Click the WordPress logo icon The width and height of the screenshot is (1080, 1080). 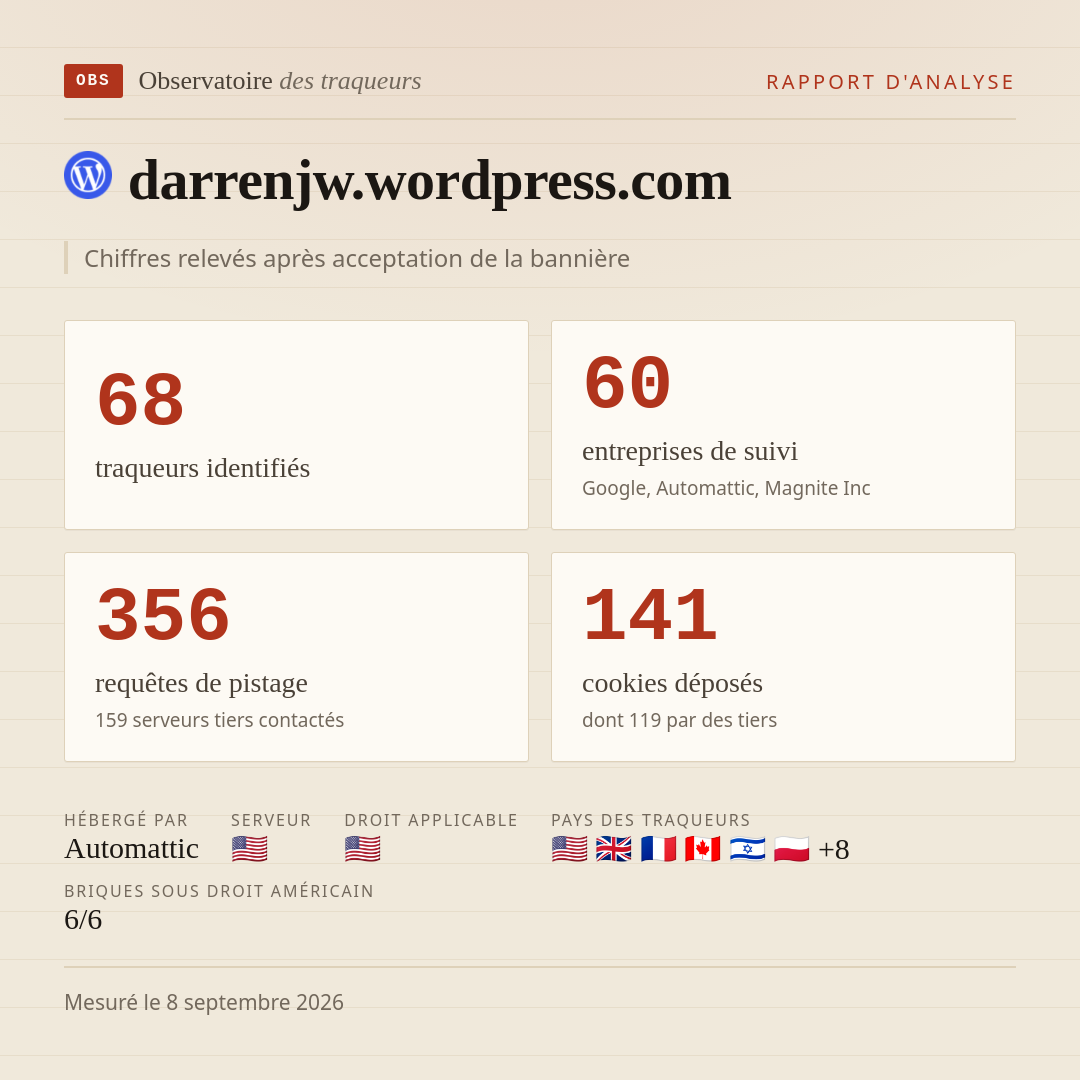click(88, 175)
